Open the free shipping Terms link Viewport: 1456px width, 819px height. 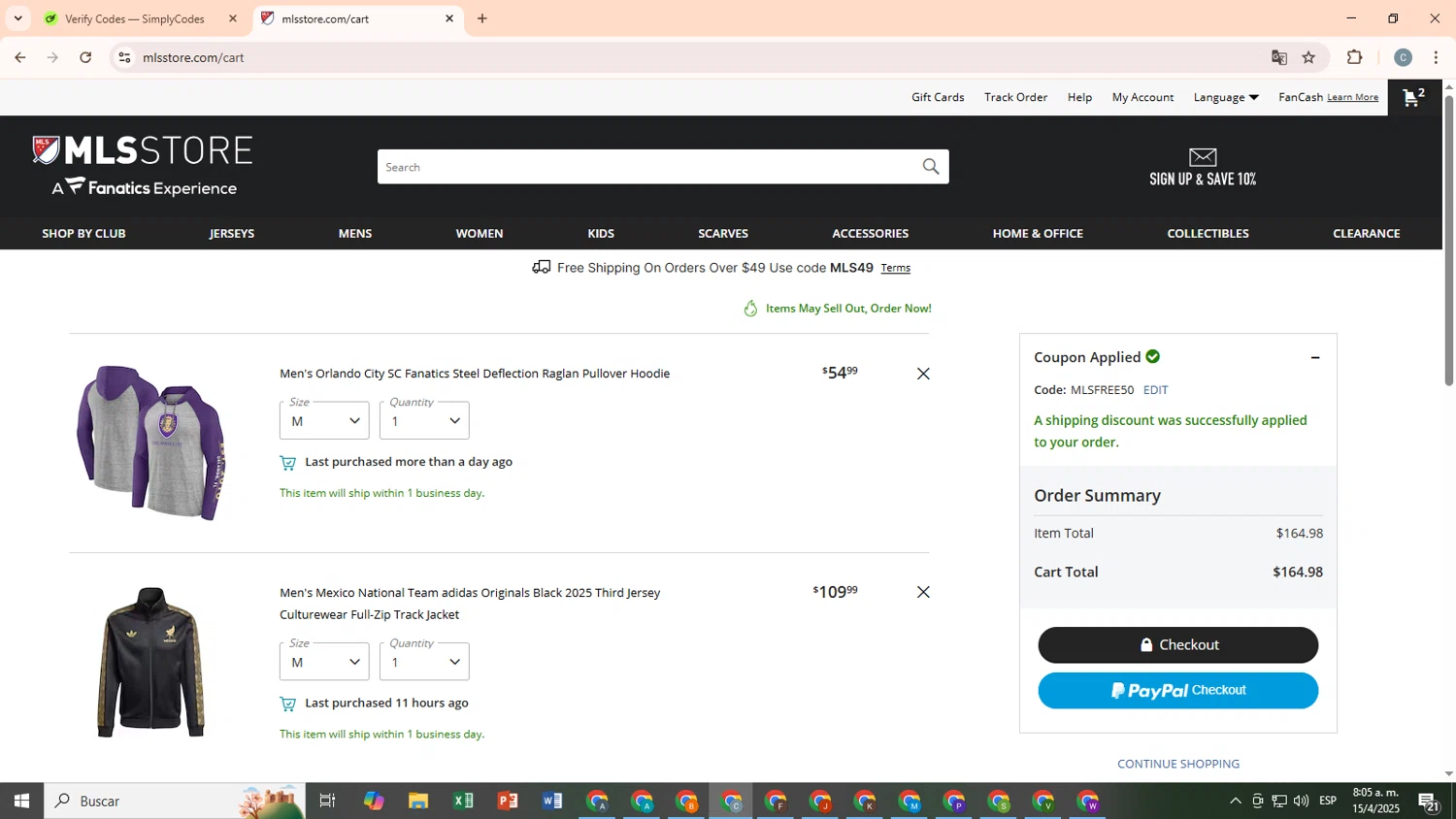(895, 268)
